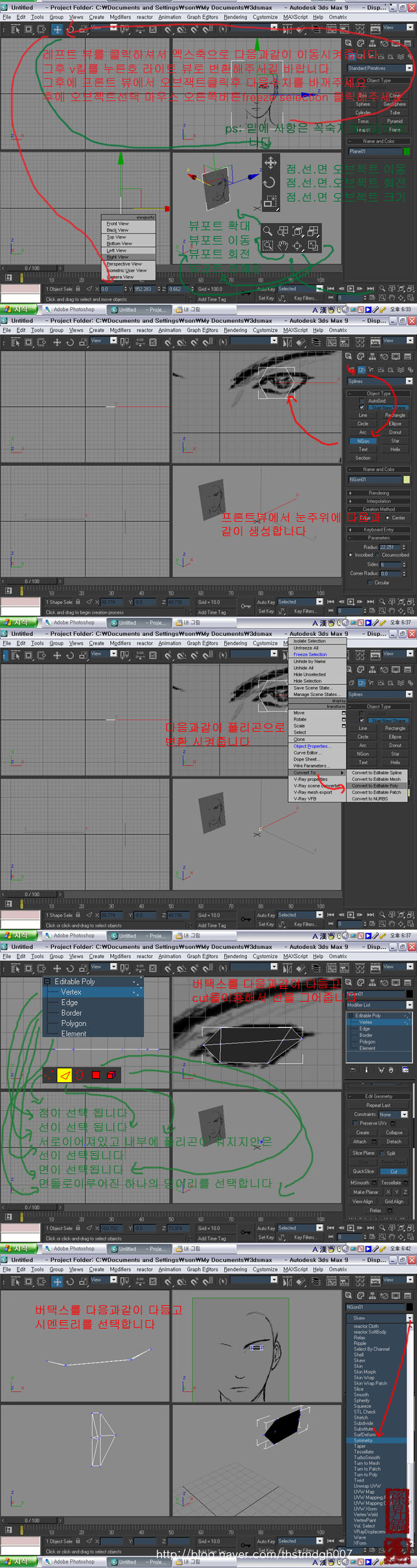Viewport: 417px width, 1568px height.
Task: Open Splines dropdown in NGon Parameters screen
Action: click(380, 381)
